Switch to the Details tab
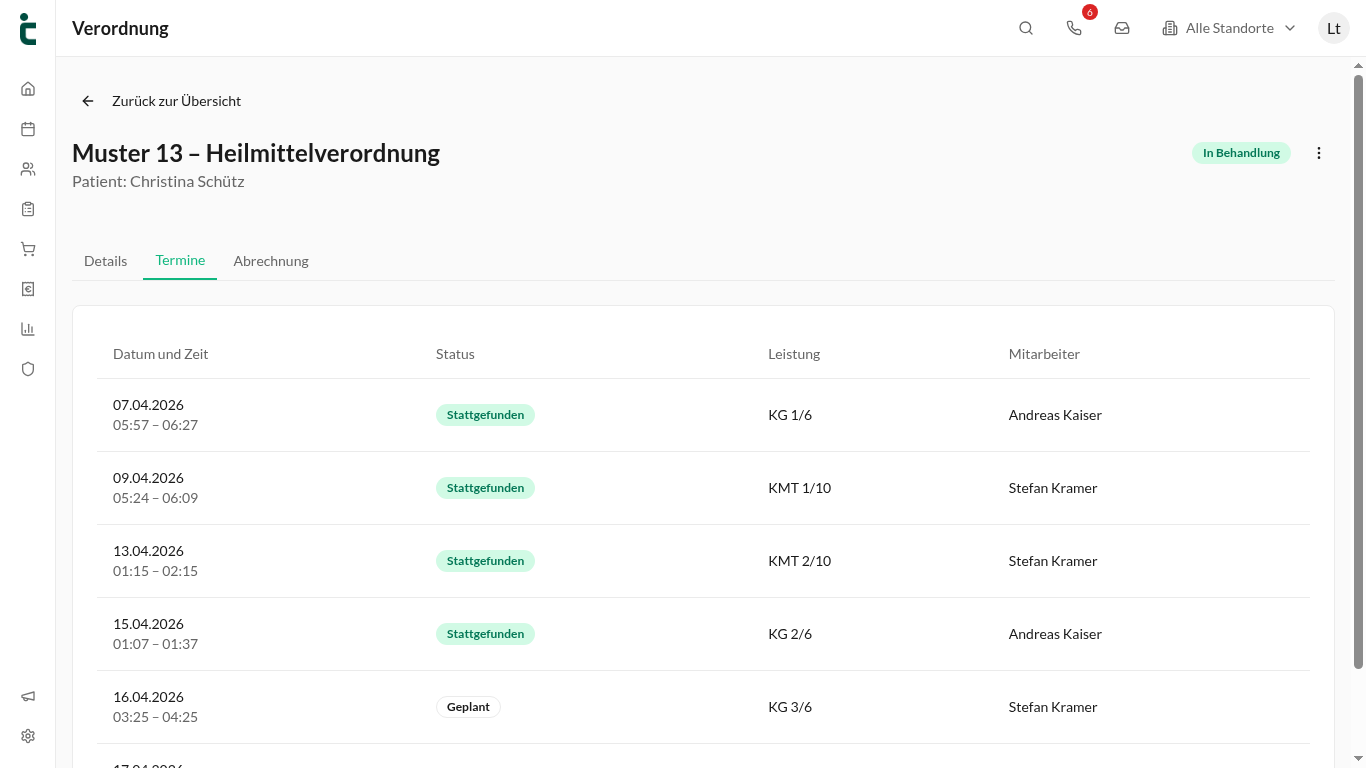This screenshot has width=1366, height=768. coord(105,261)
